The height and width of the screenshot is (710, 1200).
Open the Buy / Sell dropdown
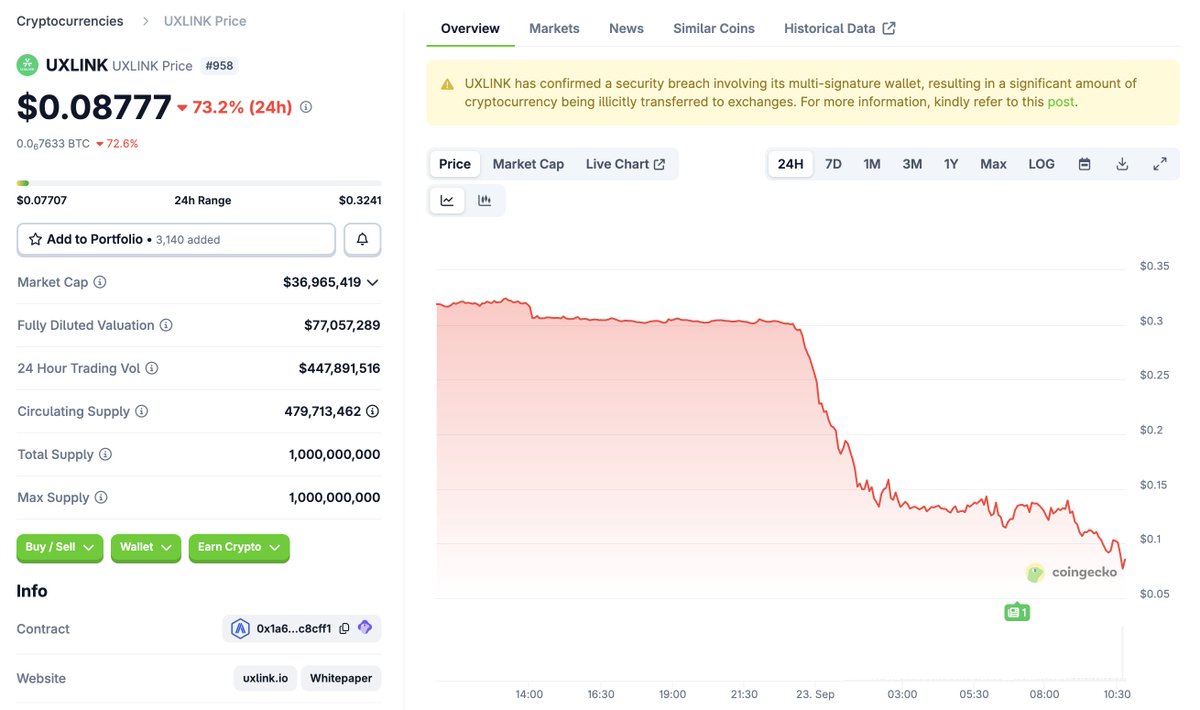click(60, 547)
